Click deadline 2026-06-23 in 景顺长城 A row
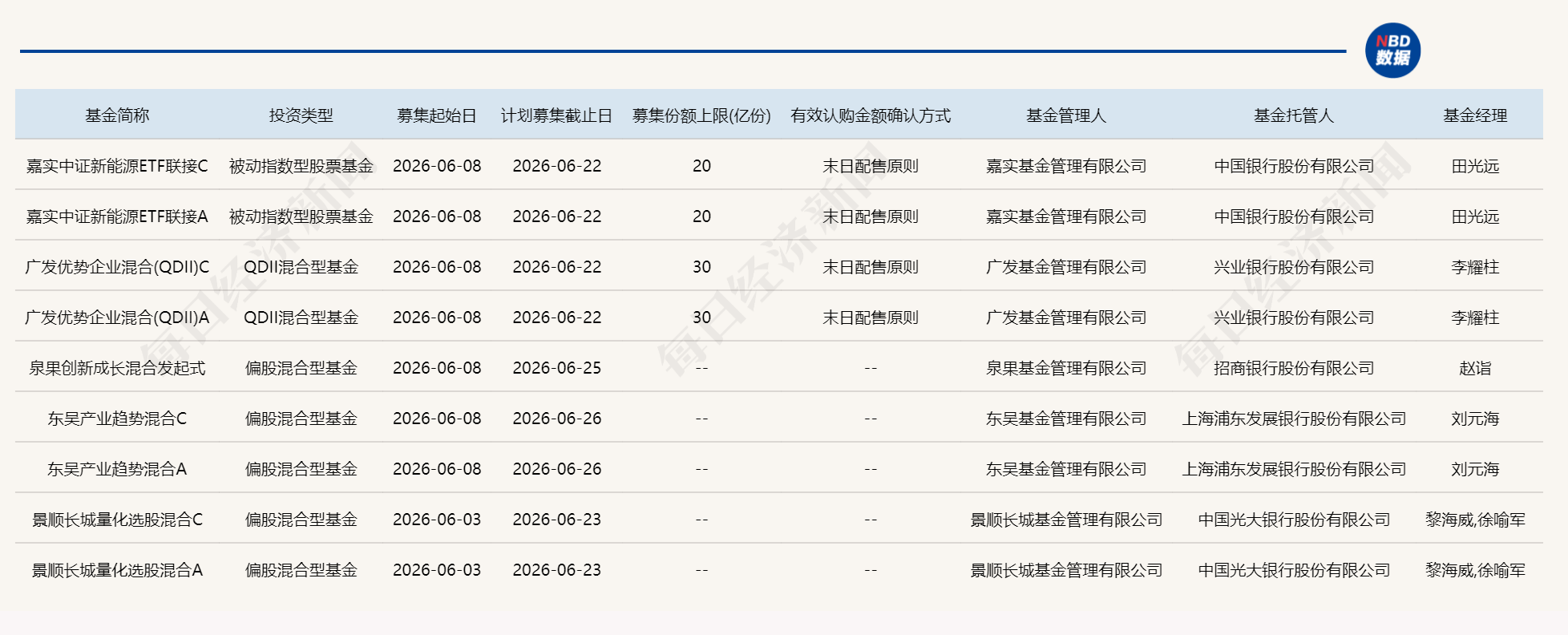The height and width of the screenshot is (635, 1568). tap(556, 570)
